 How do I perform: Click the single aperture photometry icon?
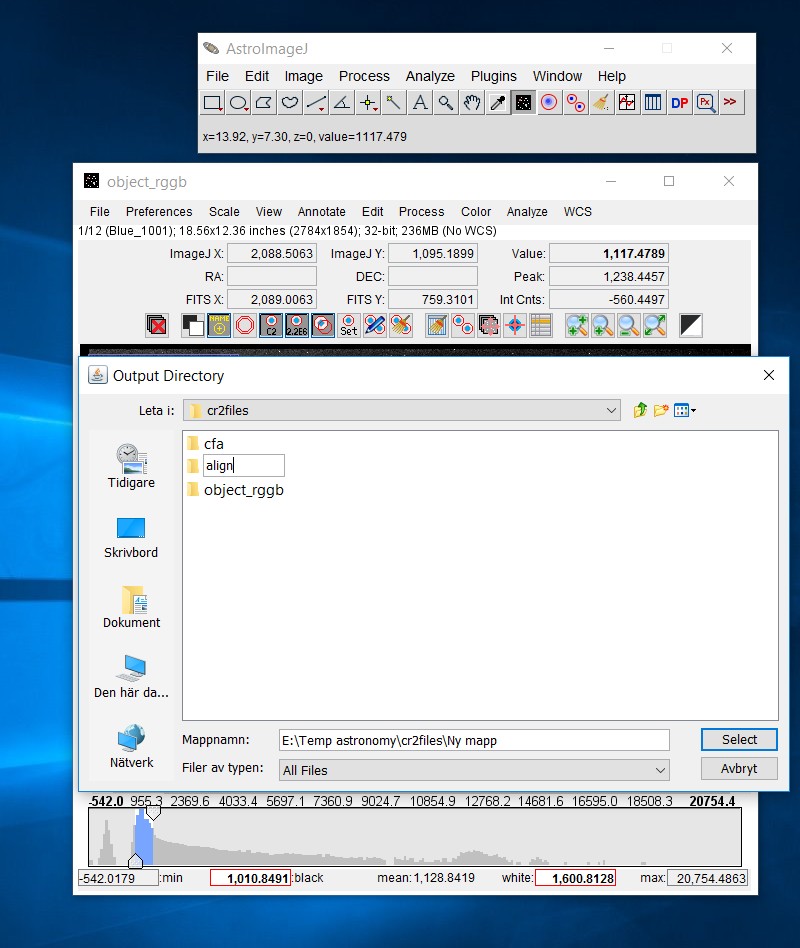coord(549,103)
